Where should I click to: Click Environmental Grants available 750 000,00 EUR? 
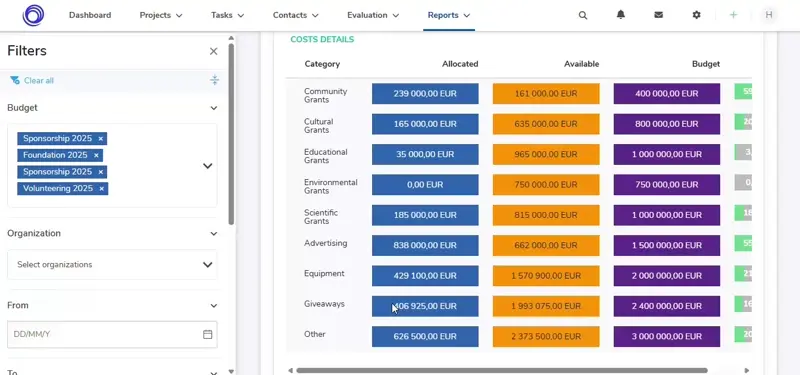pyautogui.click(x=546, y=185)
